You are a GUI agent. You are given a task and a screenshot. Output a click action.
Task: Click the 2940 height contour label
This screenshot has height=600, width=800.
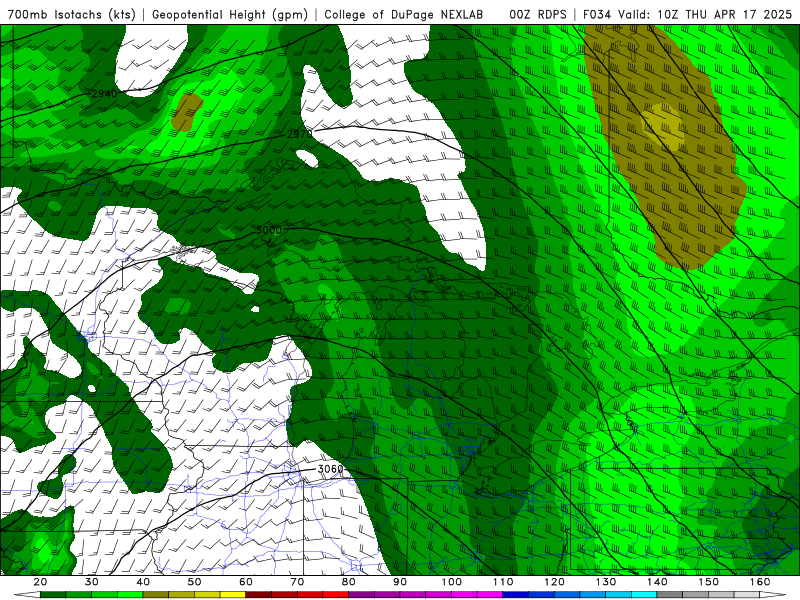[x=104, y=93]
